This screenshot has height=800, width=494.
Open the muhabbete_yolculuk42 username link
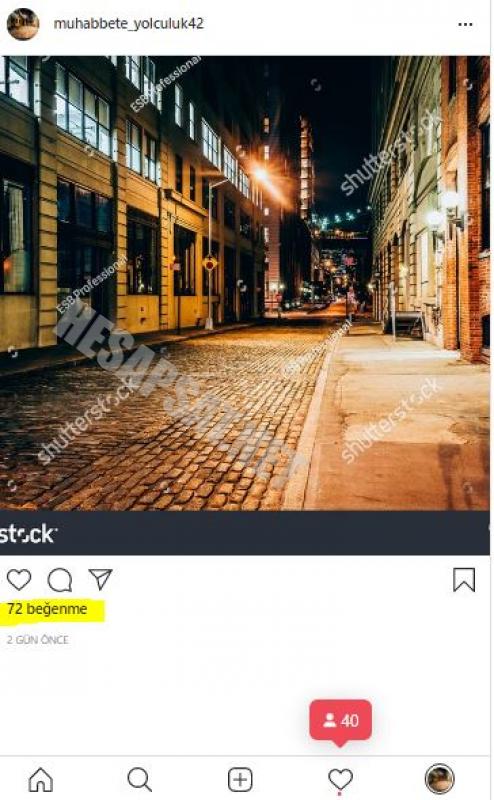coord(129,23)
